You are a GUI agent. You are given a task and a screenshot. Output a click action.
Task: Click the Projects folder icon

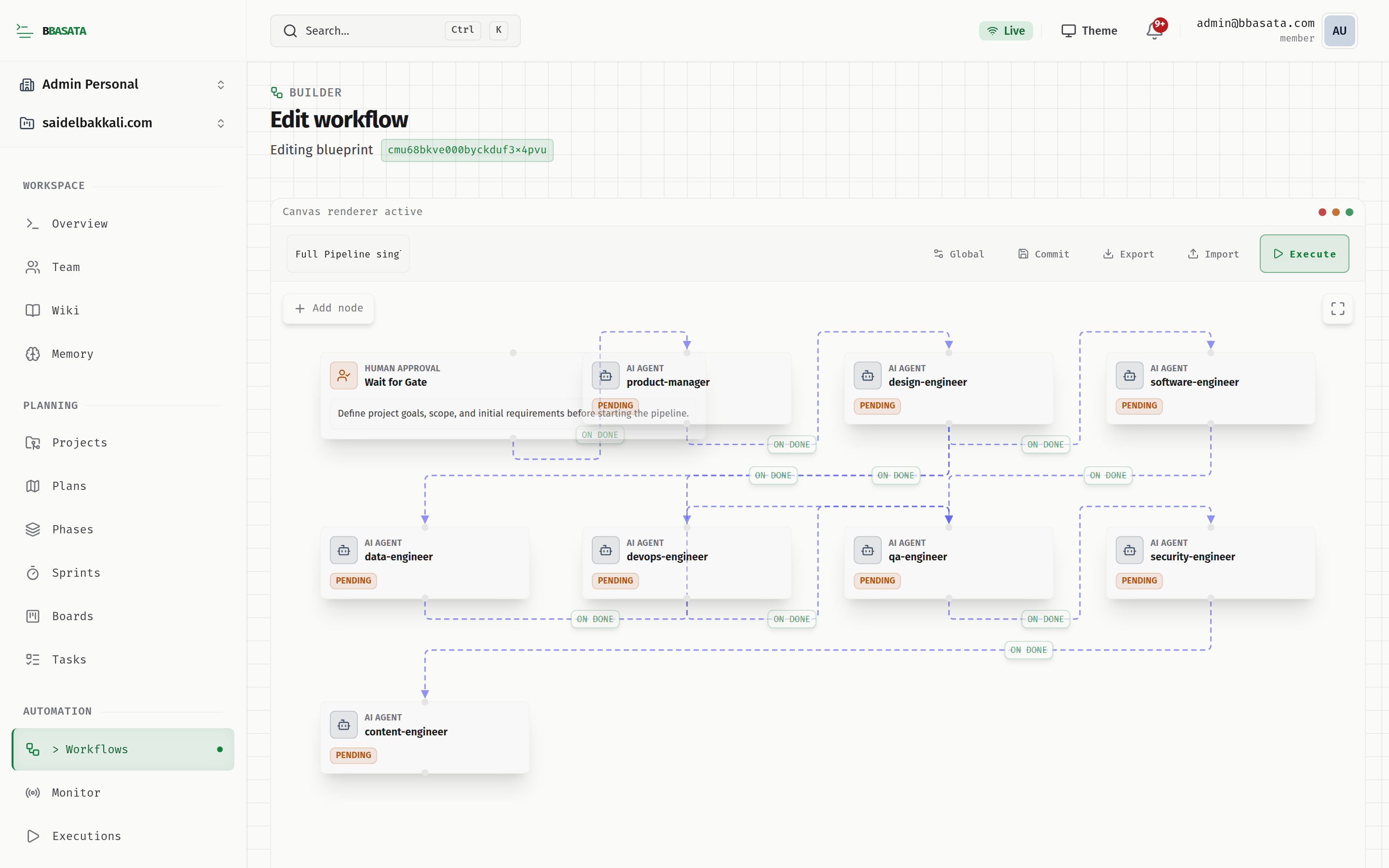click(x=33, y=443)
